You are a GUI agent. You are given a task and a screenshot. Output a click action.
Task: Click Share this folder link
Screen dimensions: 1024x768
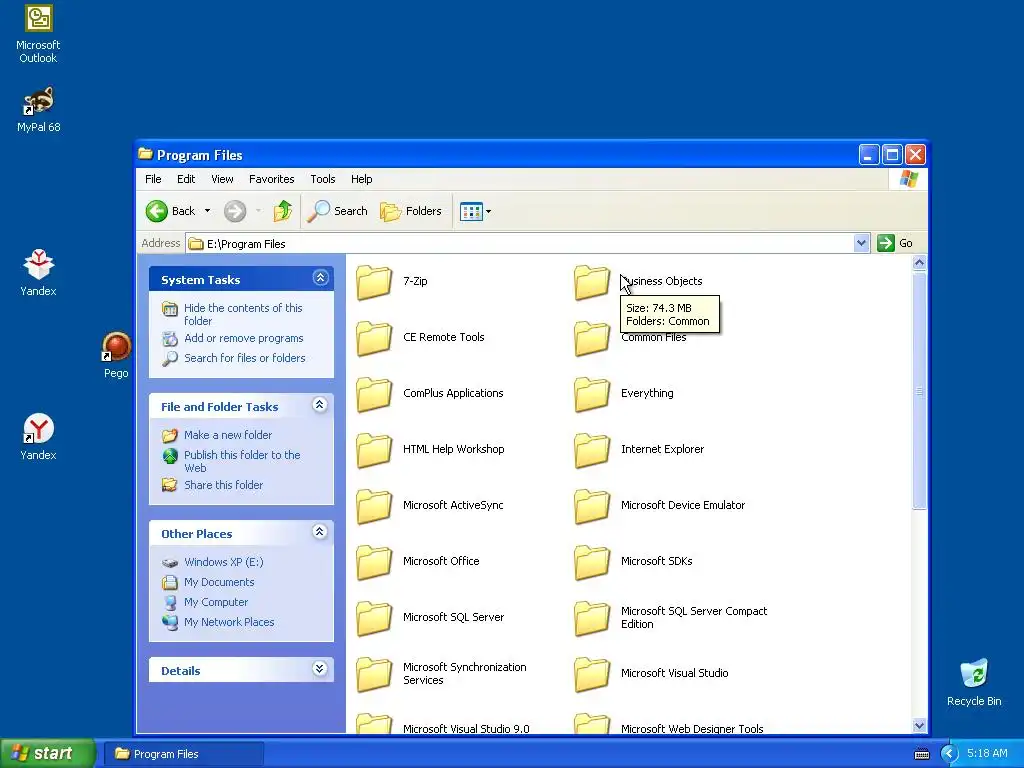point(223,485)
